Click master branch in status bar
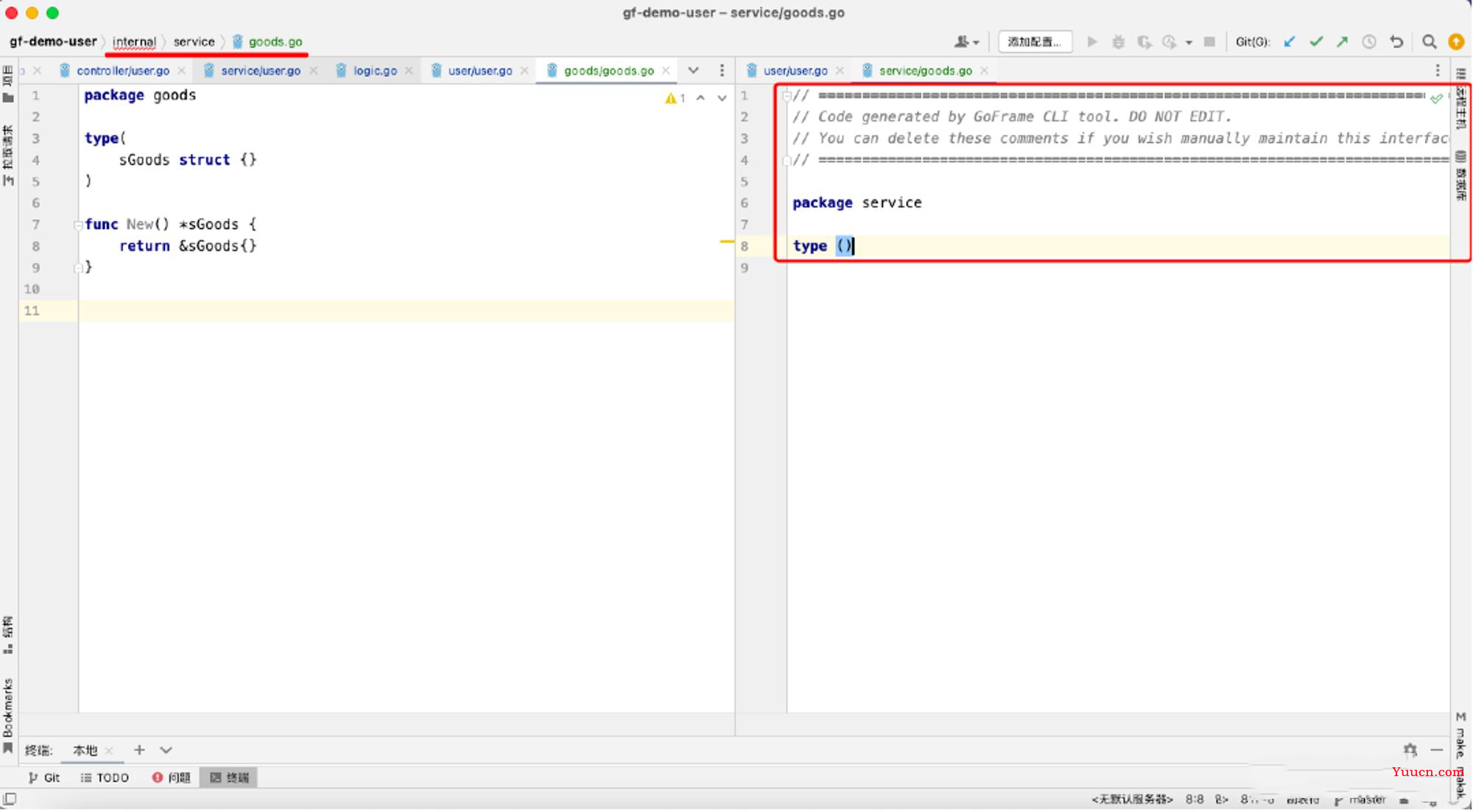 [1360, 799]
